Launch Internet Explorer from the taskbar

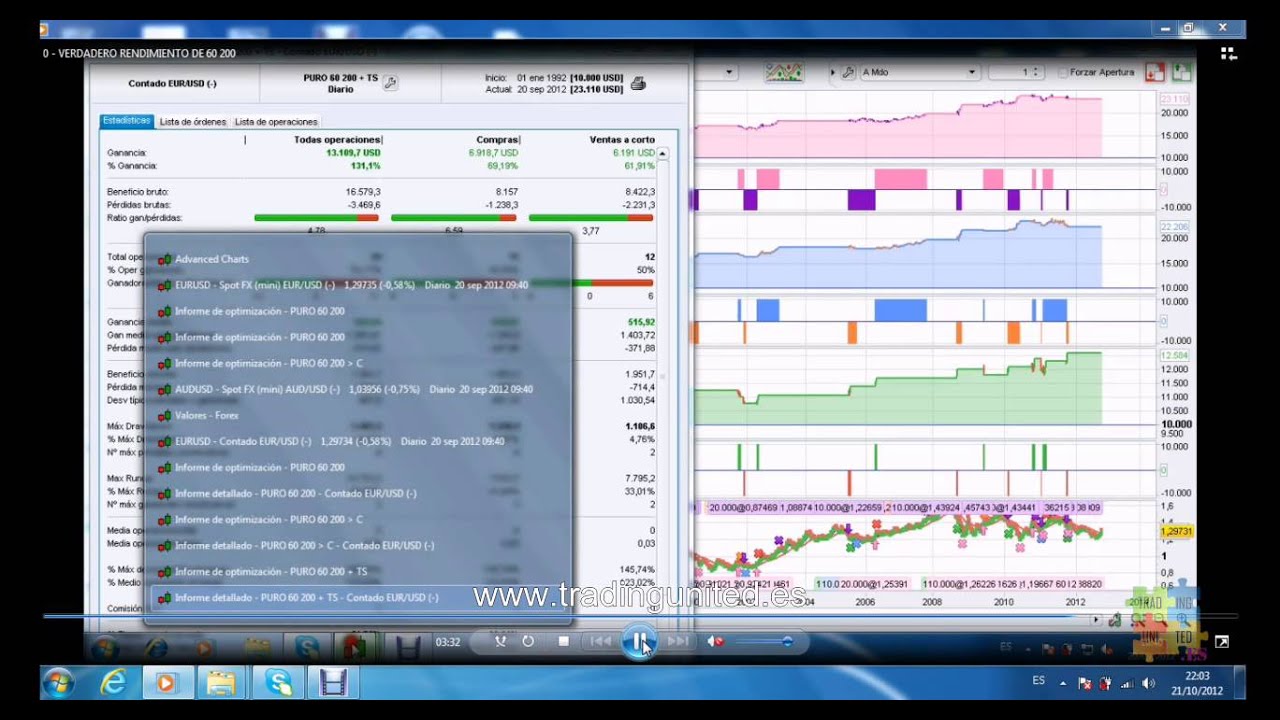[113, 683]
